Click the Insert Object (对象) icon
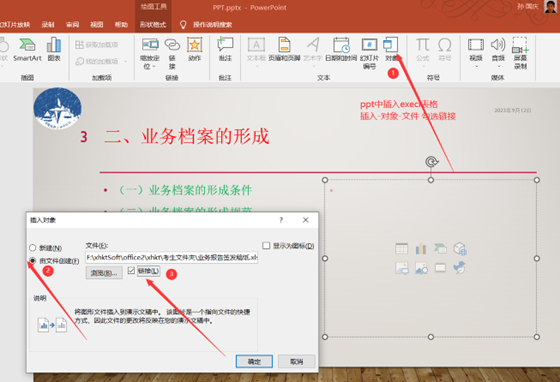 pos(390,45)
